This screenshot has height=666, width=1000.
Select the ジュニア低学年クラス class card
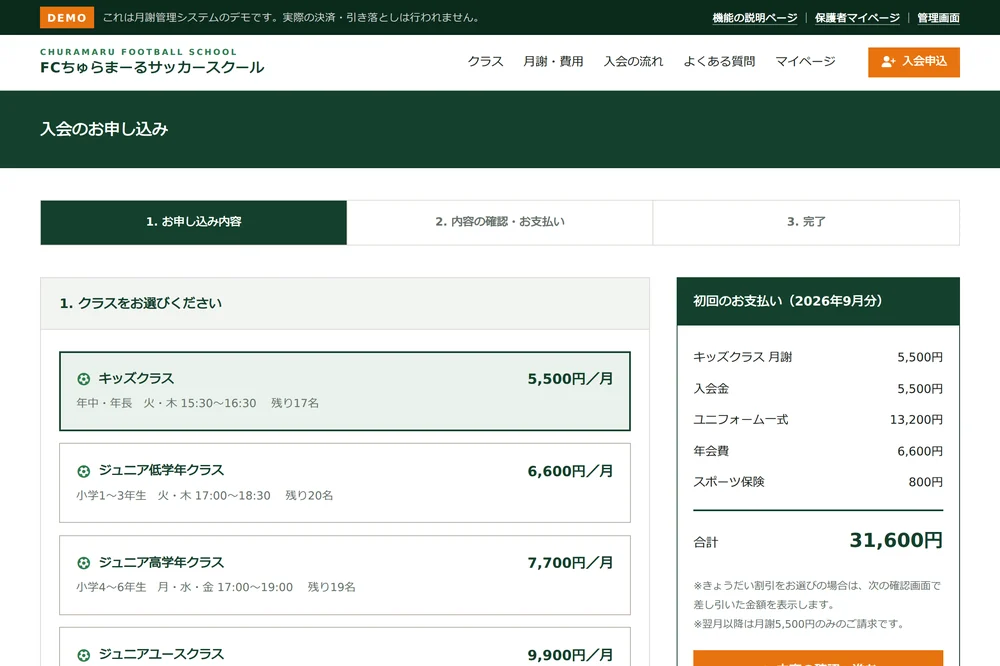coord(345,483)
